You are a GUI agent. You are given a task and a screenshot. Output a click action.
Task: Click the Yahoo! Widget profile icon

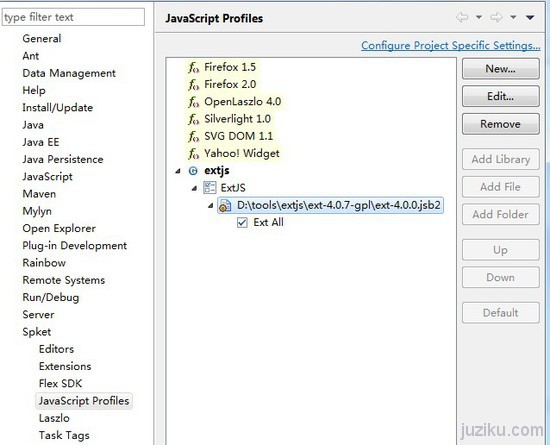[194, 154]
